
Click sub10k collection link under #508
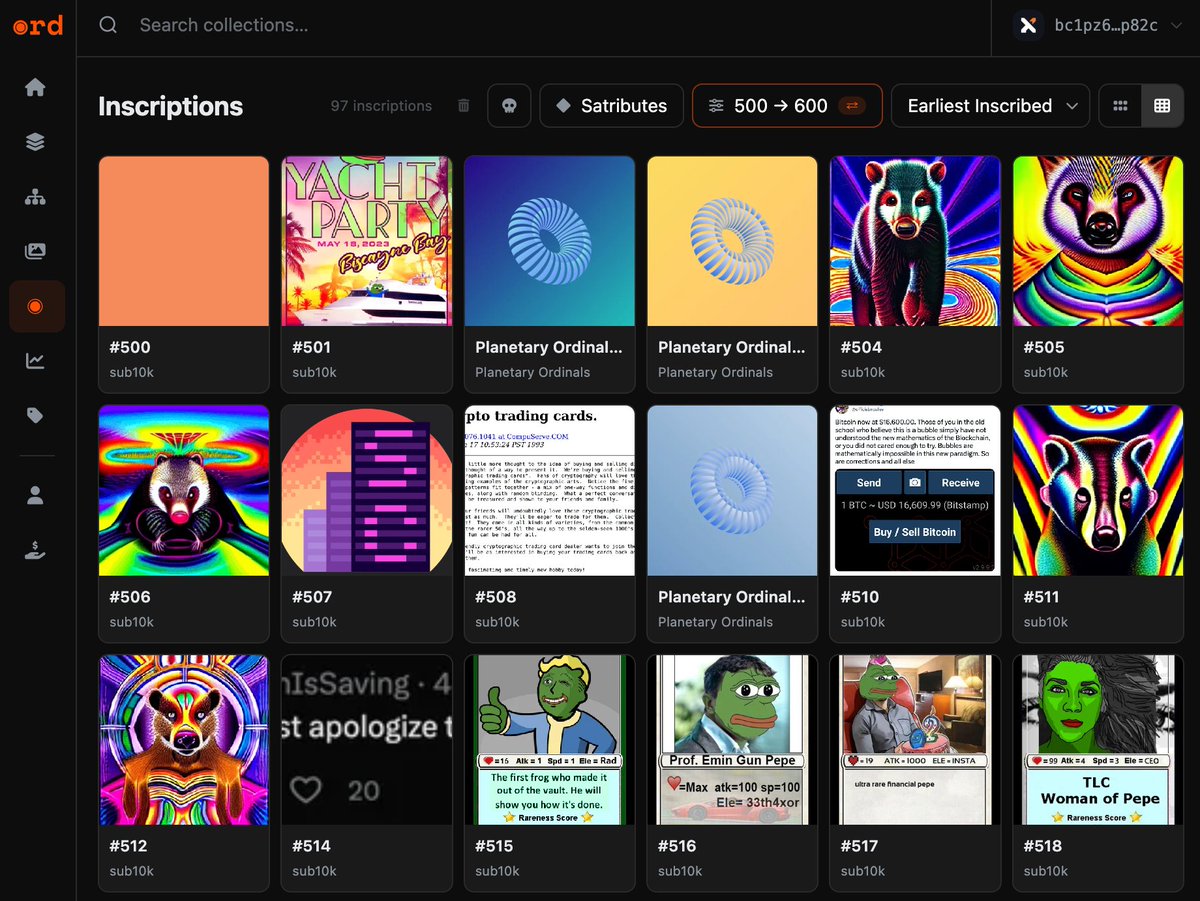pyautogui.click(x=497, y=622)
